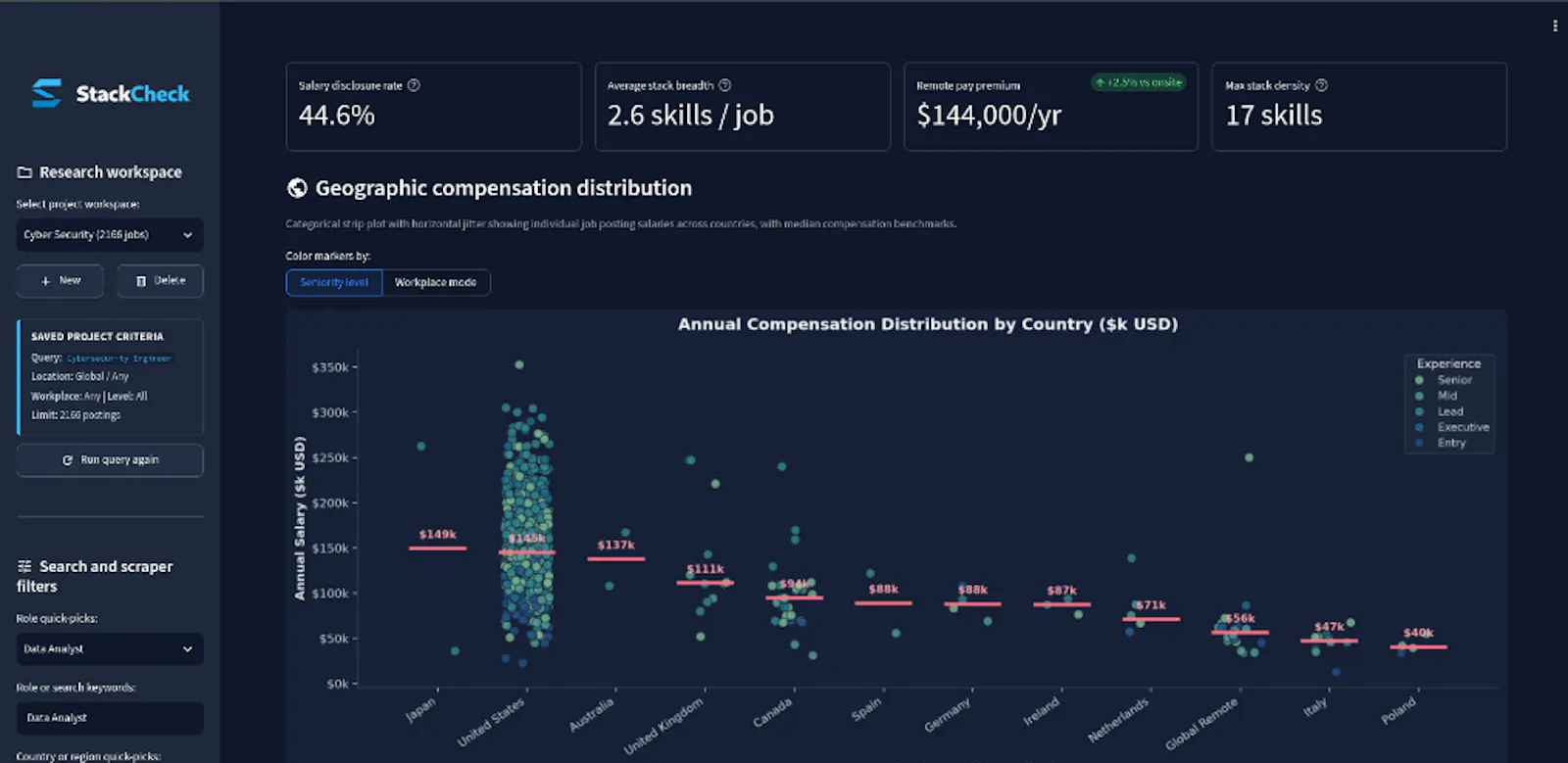The width and height of the screenshot is (1568, 763).
Task: Open the Cyber Security workspace dropdown
Action: [110, 235]
